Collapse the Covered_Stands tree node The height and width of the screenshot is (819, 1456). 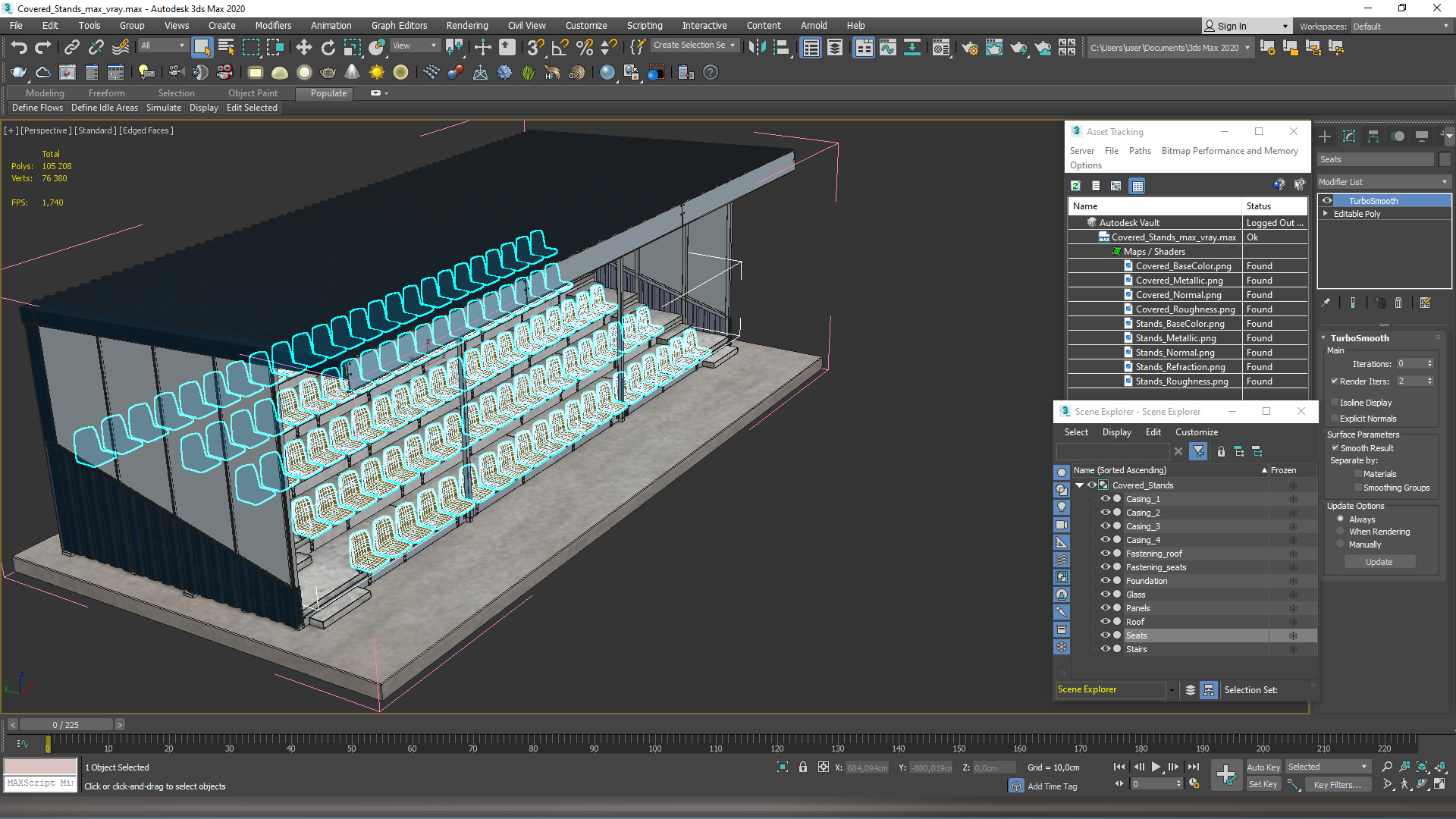[1079, 485]
